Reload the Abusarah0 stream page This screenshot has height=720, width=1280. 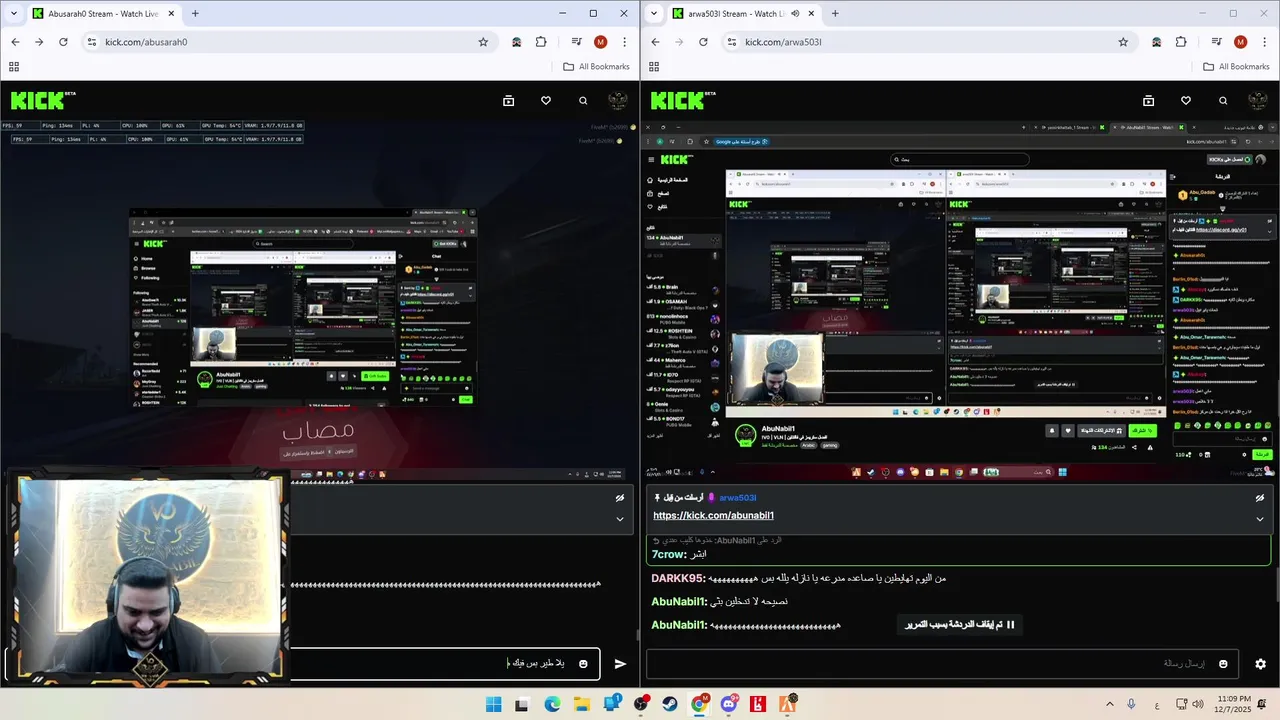pyautogui.click(x=63, y=42)
